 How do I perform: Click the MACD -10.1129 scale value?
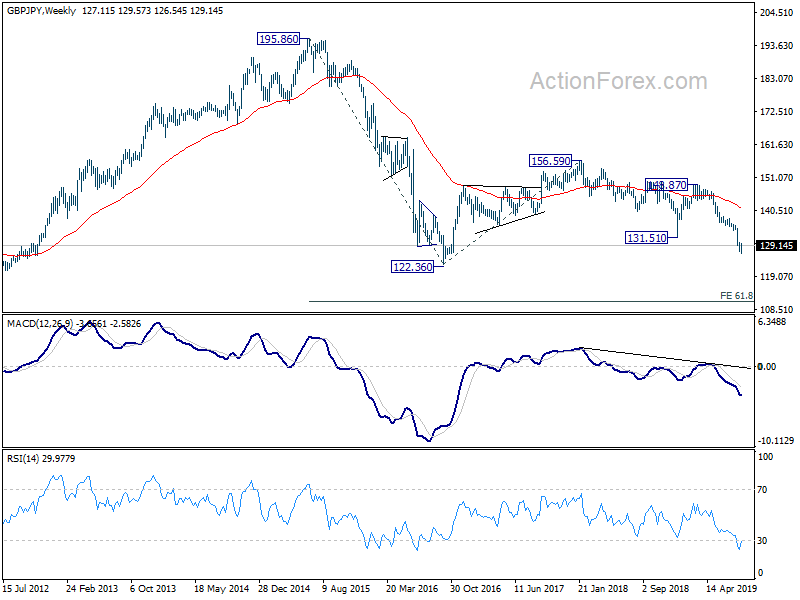pos(776,441)
